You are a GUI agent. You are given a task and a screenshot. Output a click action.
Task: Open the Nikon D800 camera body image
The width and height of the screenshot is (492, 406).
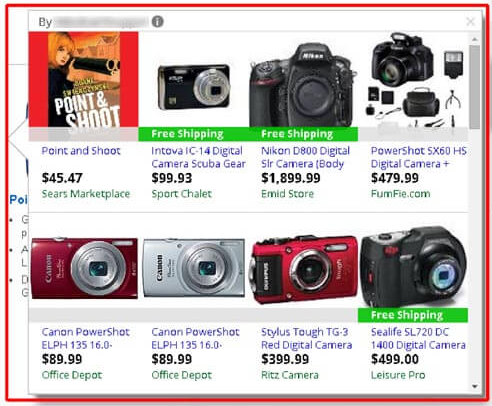(x=303, y=86)
